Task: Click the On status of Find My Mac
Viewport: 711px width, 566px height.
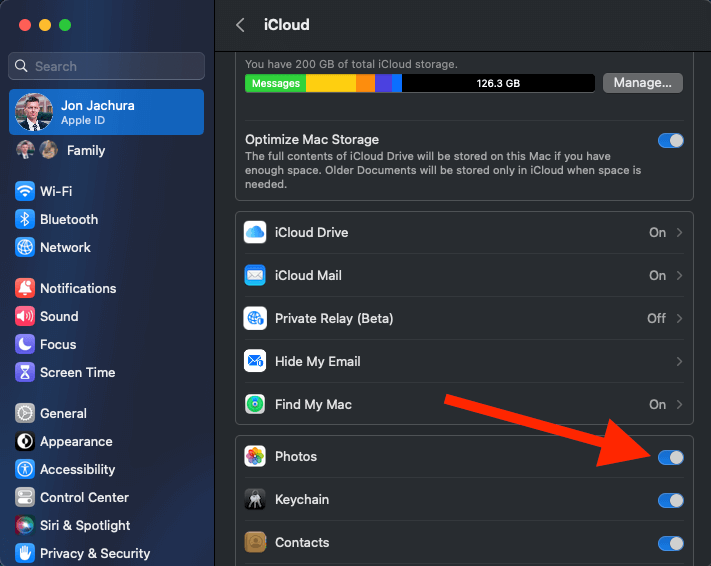Action: (657, 405)
